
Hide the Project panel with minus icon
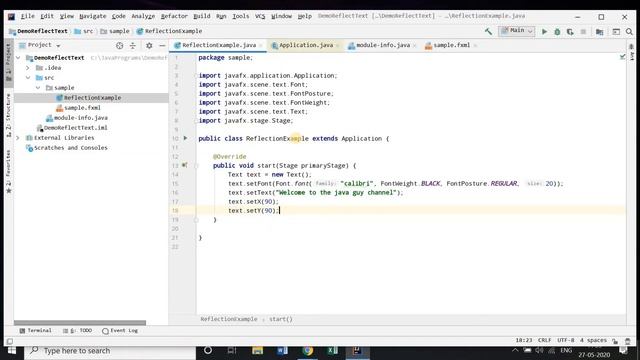tap(162, 45)
